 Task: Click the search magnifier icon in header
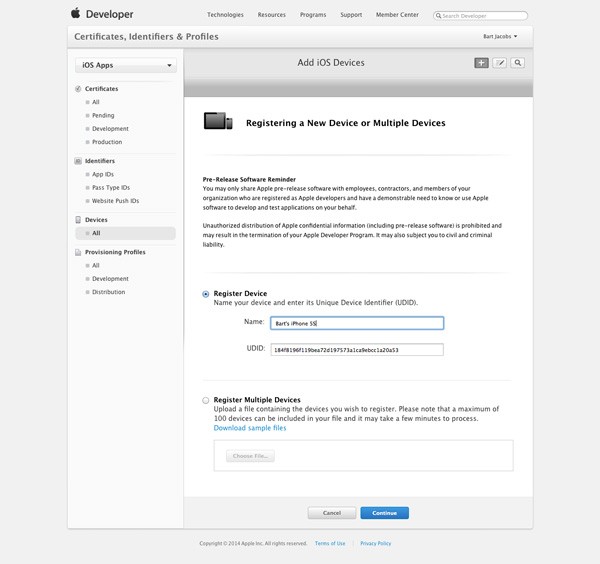tap(517, 63)
